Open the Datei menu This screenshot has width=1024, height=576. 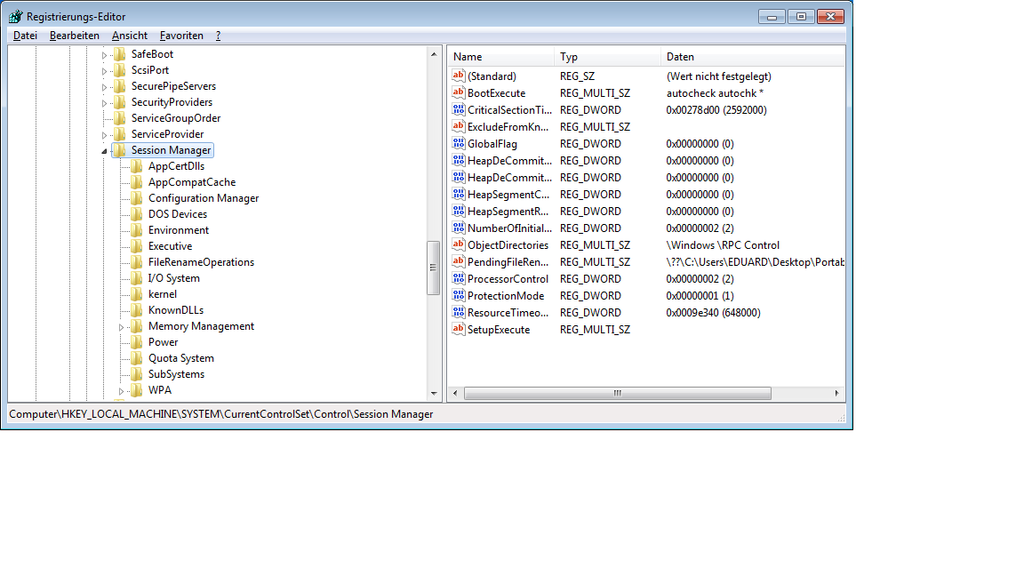(x=25, y=36)
